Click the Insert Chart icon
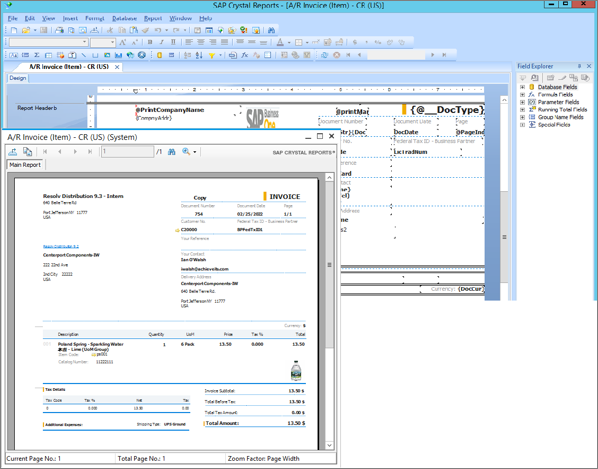This screenshot has height=469, width=598. [x=118, y=55]
